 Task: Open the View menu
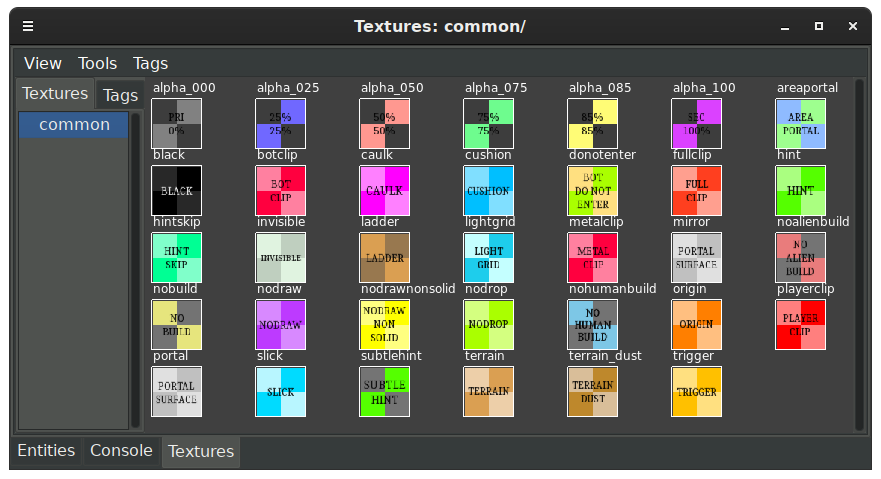(43, 63)
